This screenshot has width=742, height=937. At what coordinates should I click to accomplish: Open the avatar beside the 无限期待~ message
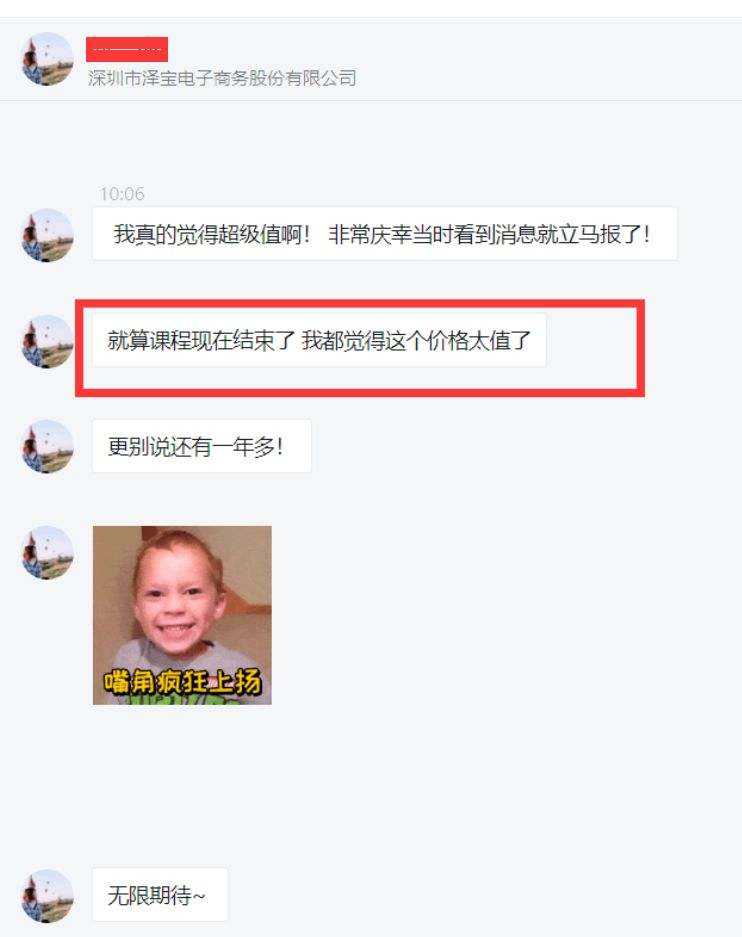[x=47, y=896]
